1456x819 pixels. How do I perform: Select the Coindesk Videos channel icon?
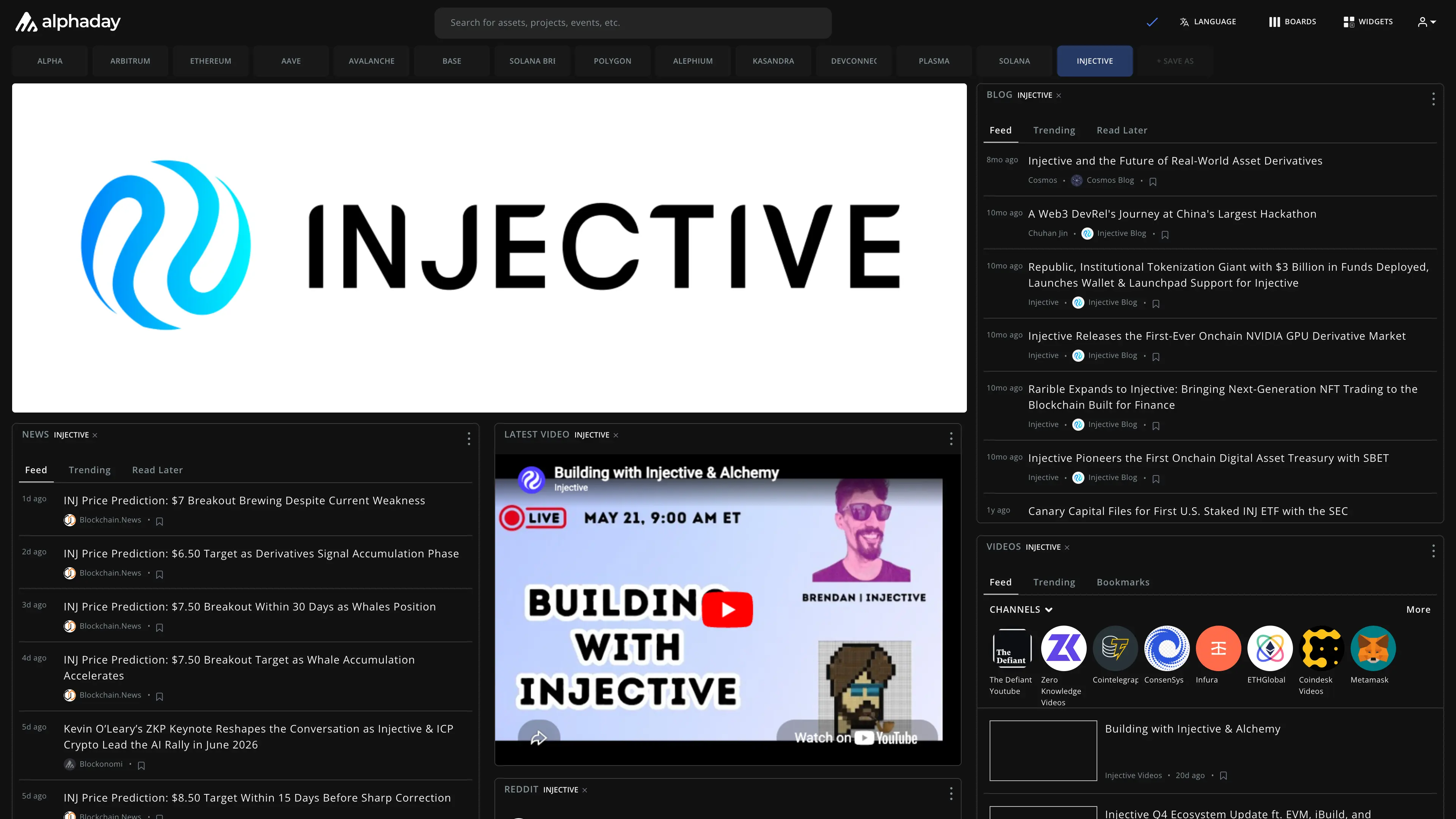click(1321, 648)
